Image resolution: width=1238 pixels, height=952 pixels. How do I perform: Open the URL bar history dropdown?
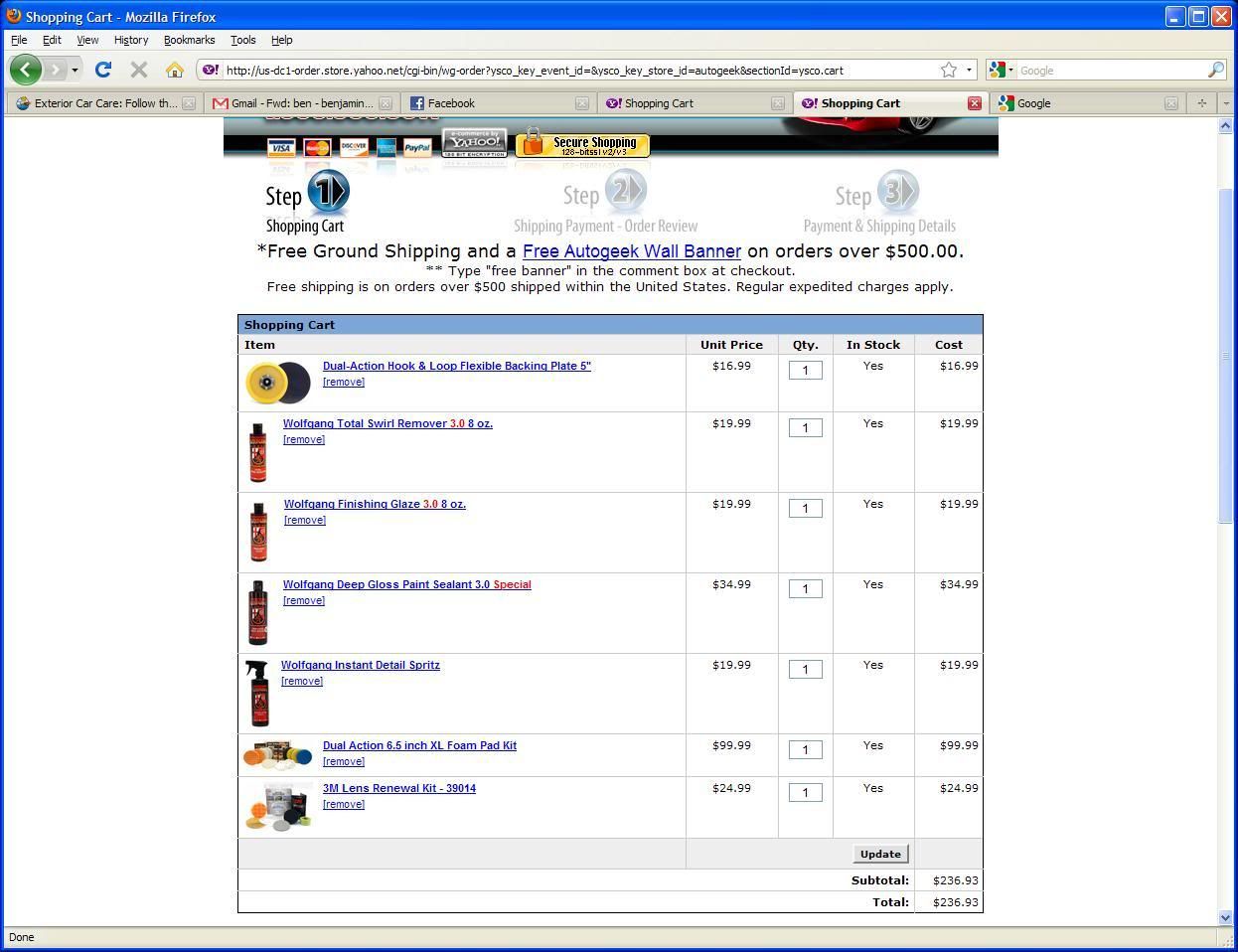969,70
